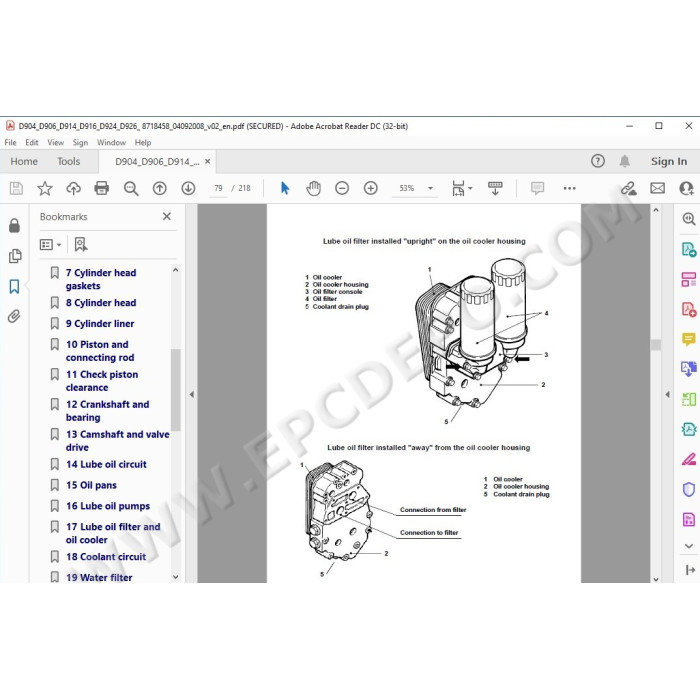Open the Edit menu
This screenshot has height=700, width=700.
click(32, 142)
